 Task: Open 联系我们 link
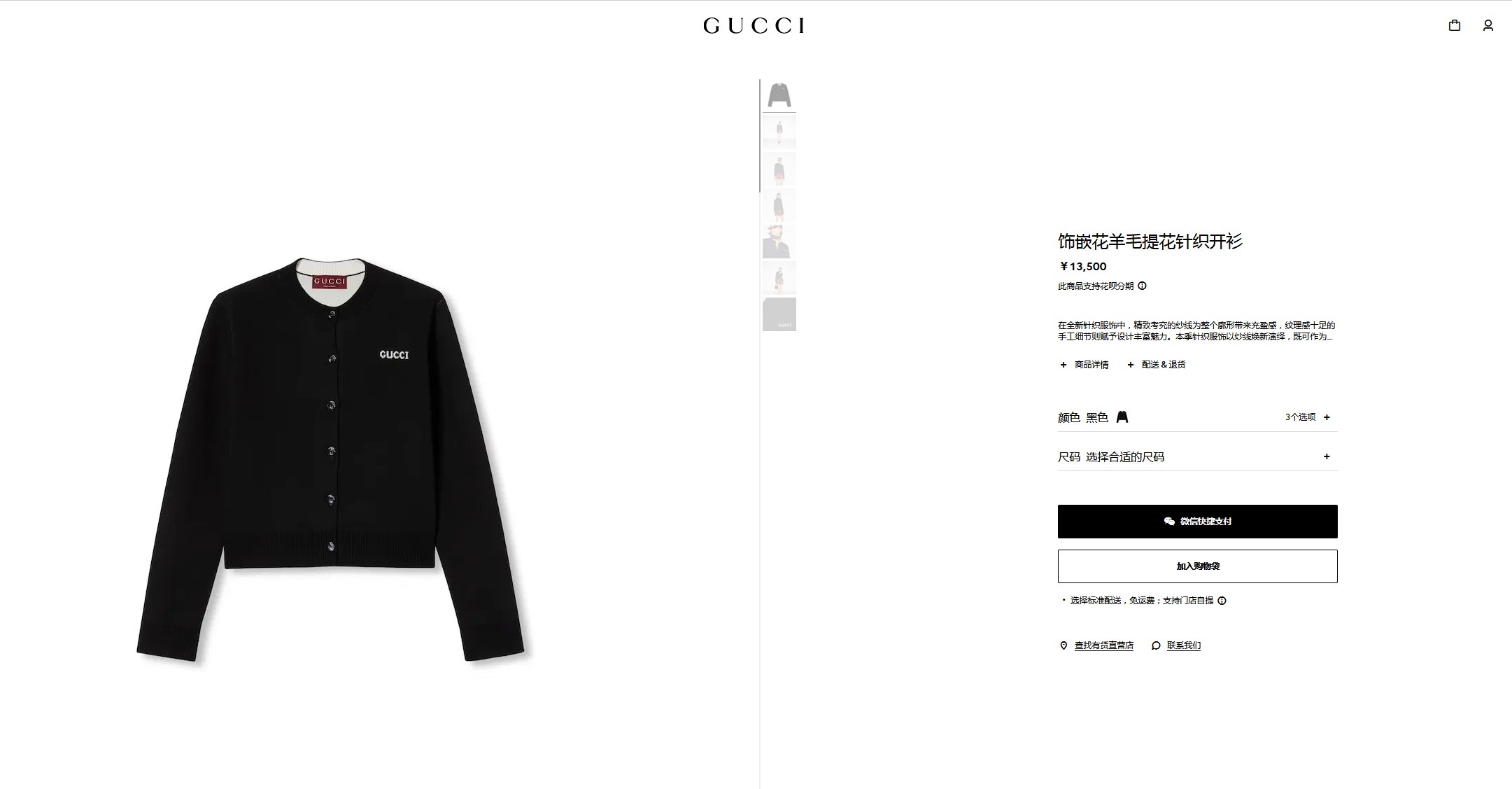pos(1183,645)
